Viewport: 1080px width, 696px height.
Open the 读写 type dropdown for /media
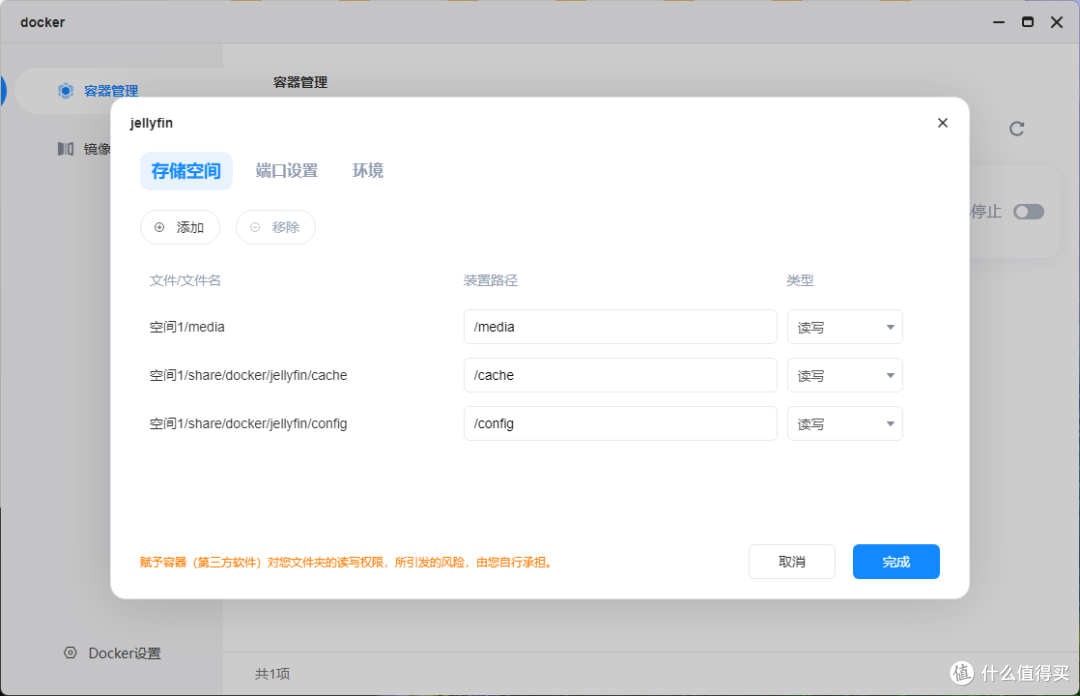pyautogui.click(x=844, y=327)
